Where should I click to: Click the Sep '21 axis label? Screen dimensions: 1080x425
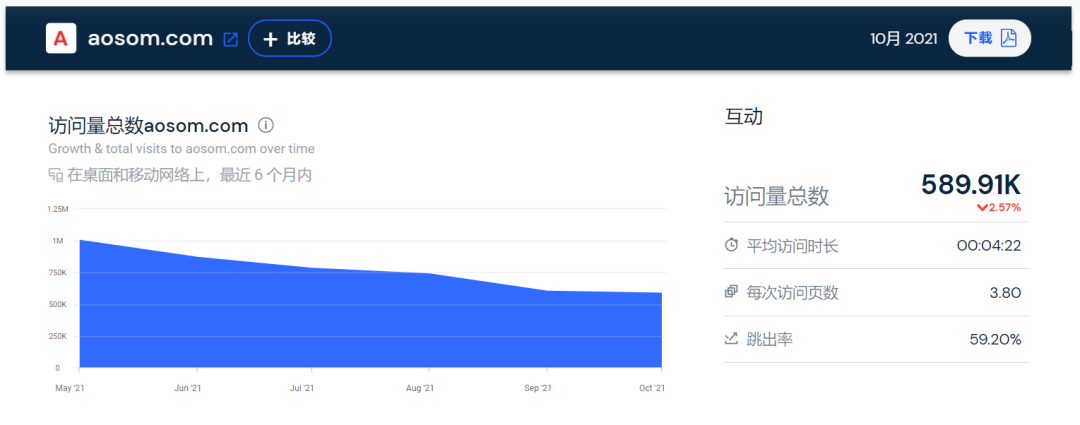click(x=538, y=388)
